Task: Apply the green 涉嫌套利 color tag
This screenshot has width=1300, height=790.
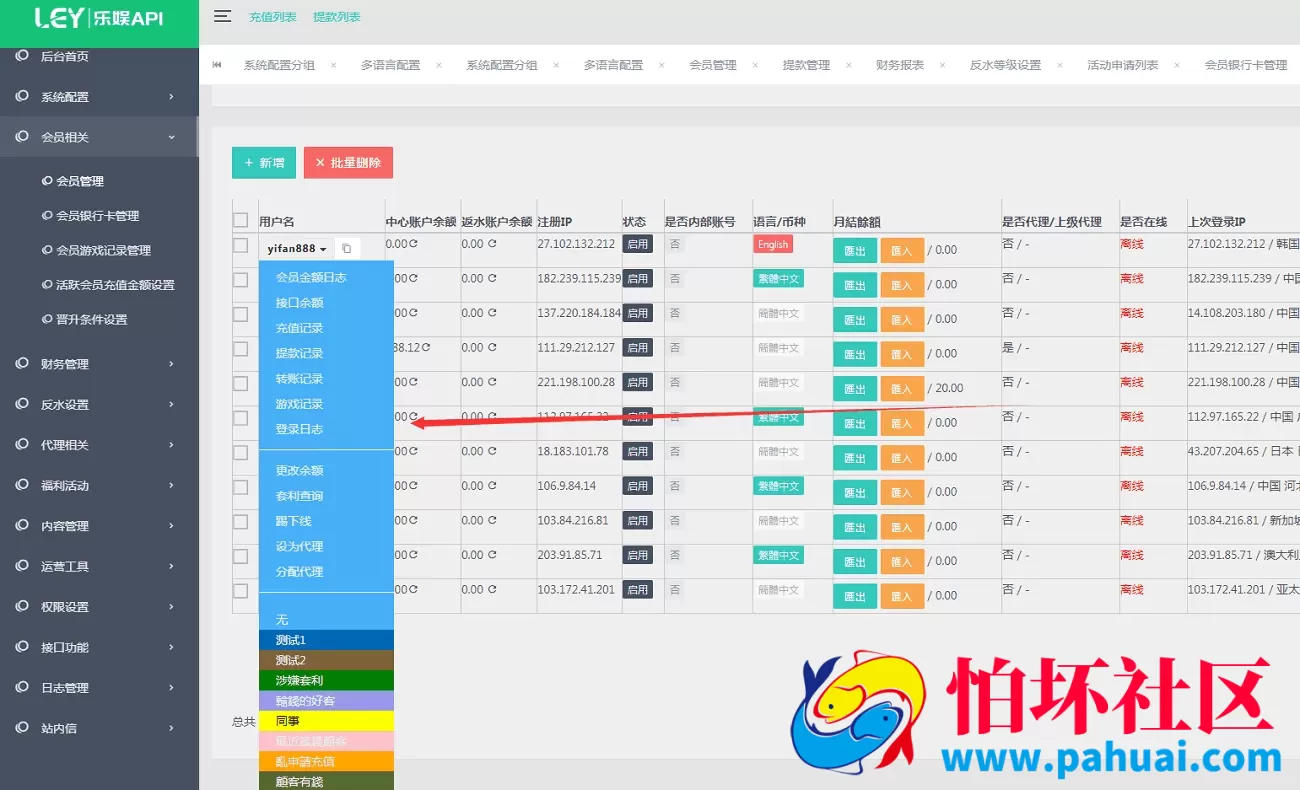Action: click(326, 680)
